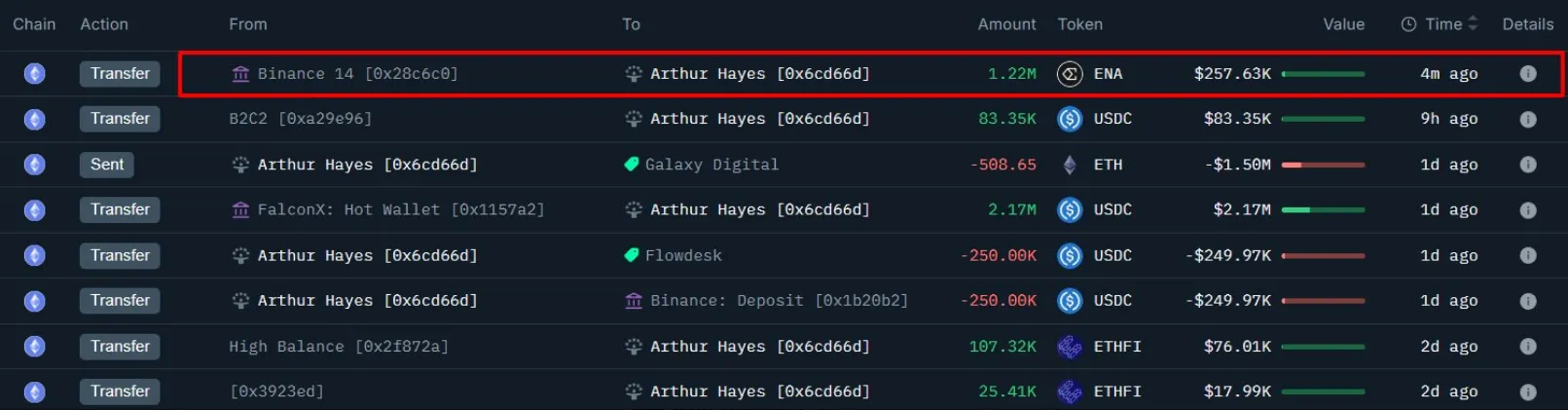Open Binance: Deposit [0x1b20b2] address link
The width and height of the screenshot is (1568, 410).
point(779,300)
